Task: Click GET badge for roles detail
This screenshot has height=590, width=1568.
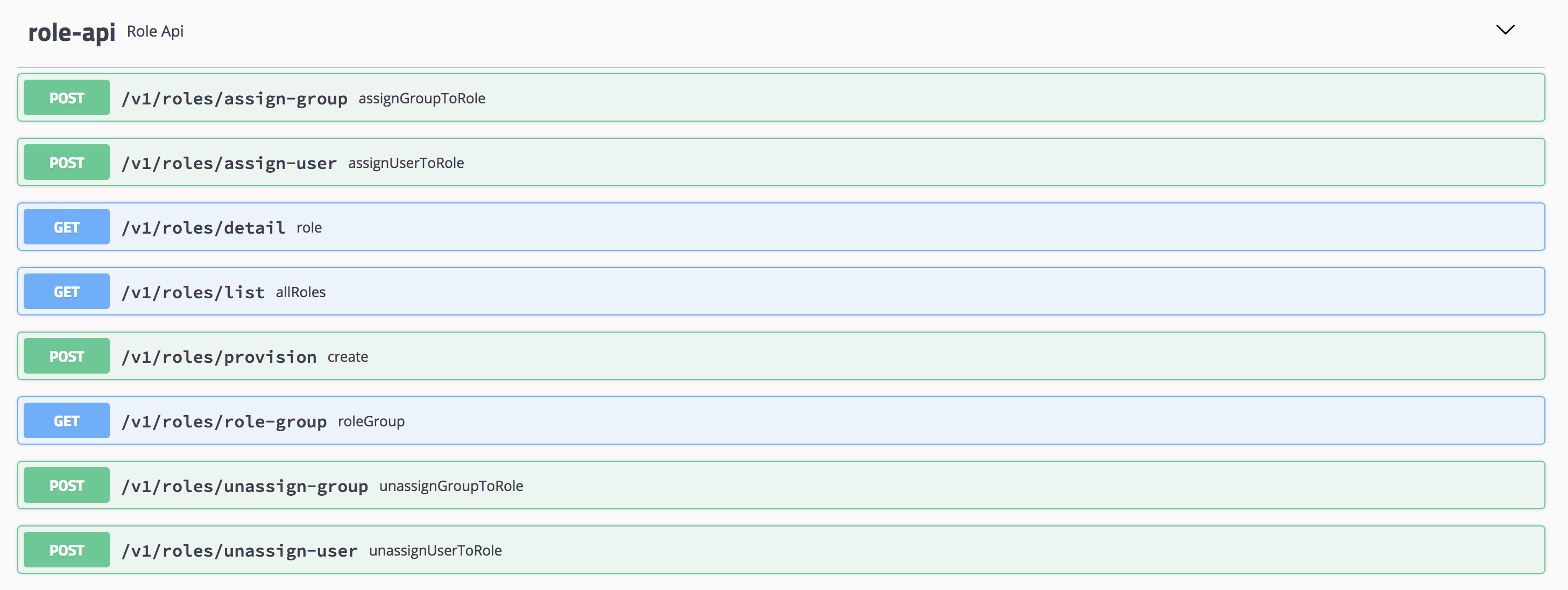Action: (x=67, y=227)
